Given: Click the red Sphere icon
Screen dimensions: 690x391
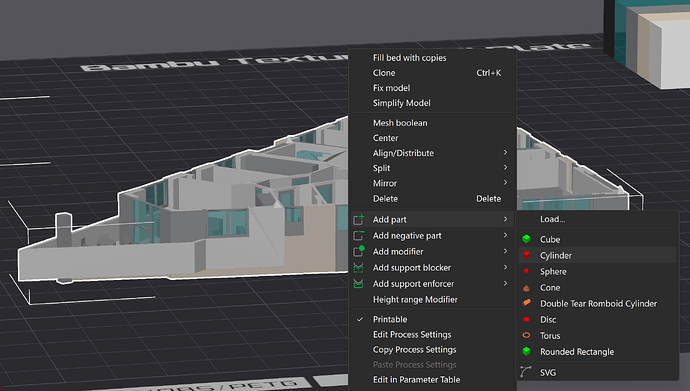Looking at the screenshot, I should (x=526, y=271).
